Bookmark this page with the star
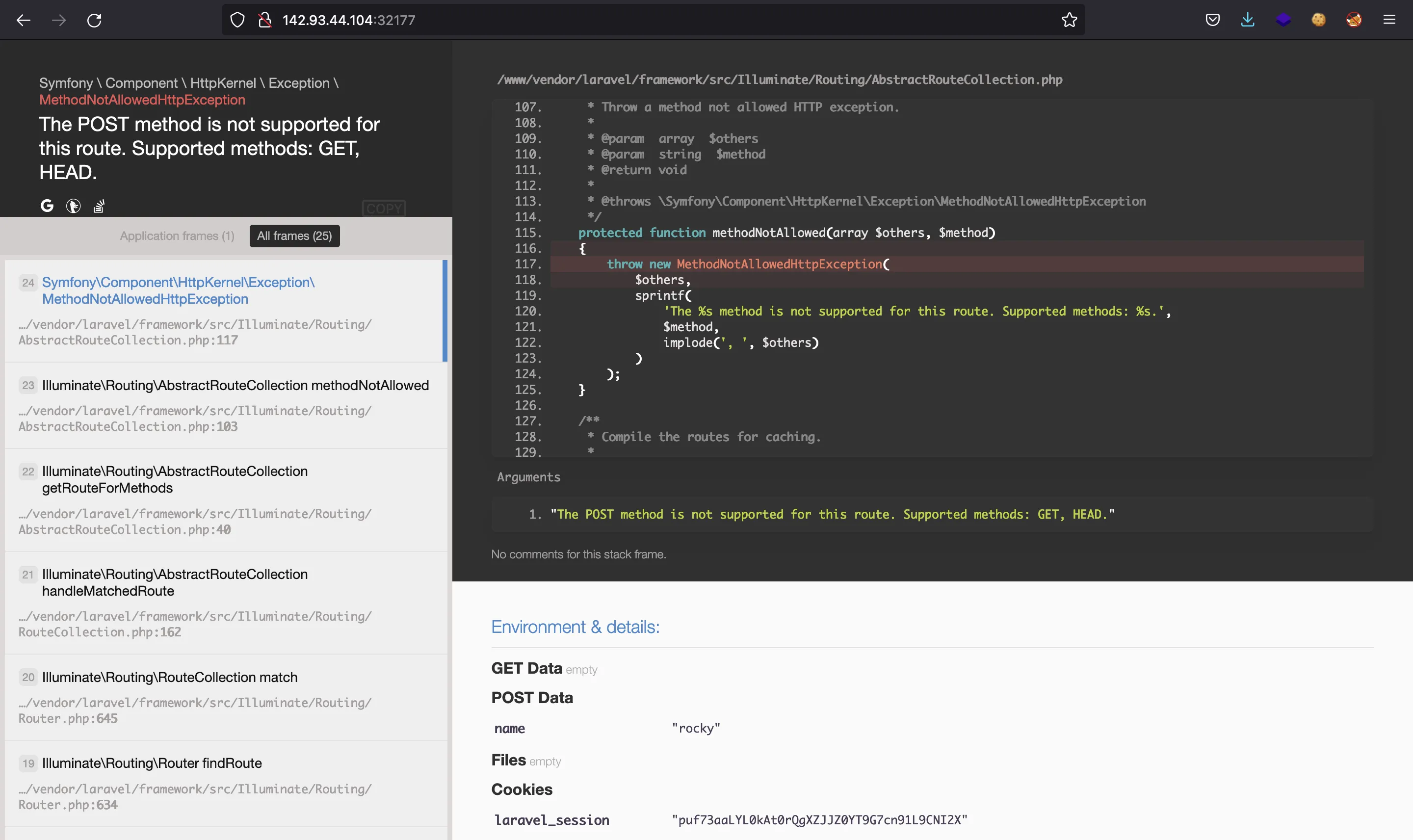Screen dimensions: 1413x840 click(1069, 21)
